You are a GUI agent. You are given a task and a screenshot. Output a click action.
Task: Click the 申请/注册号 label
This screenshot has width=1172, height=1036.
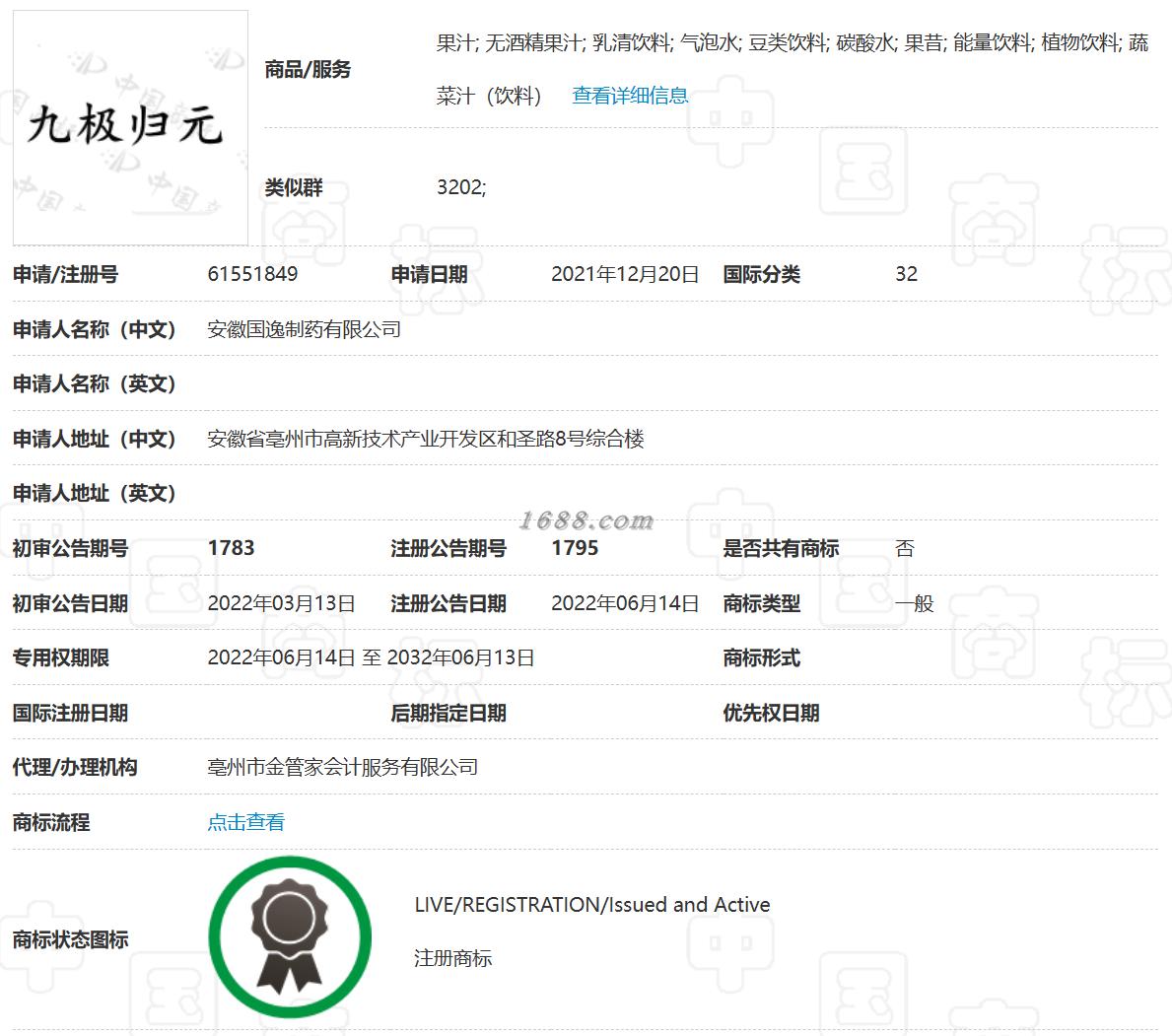point(66,274)
